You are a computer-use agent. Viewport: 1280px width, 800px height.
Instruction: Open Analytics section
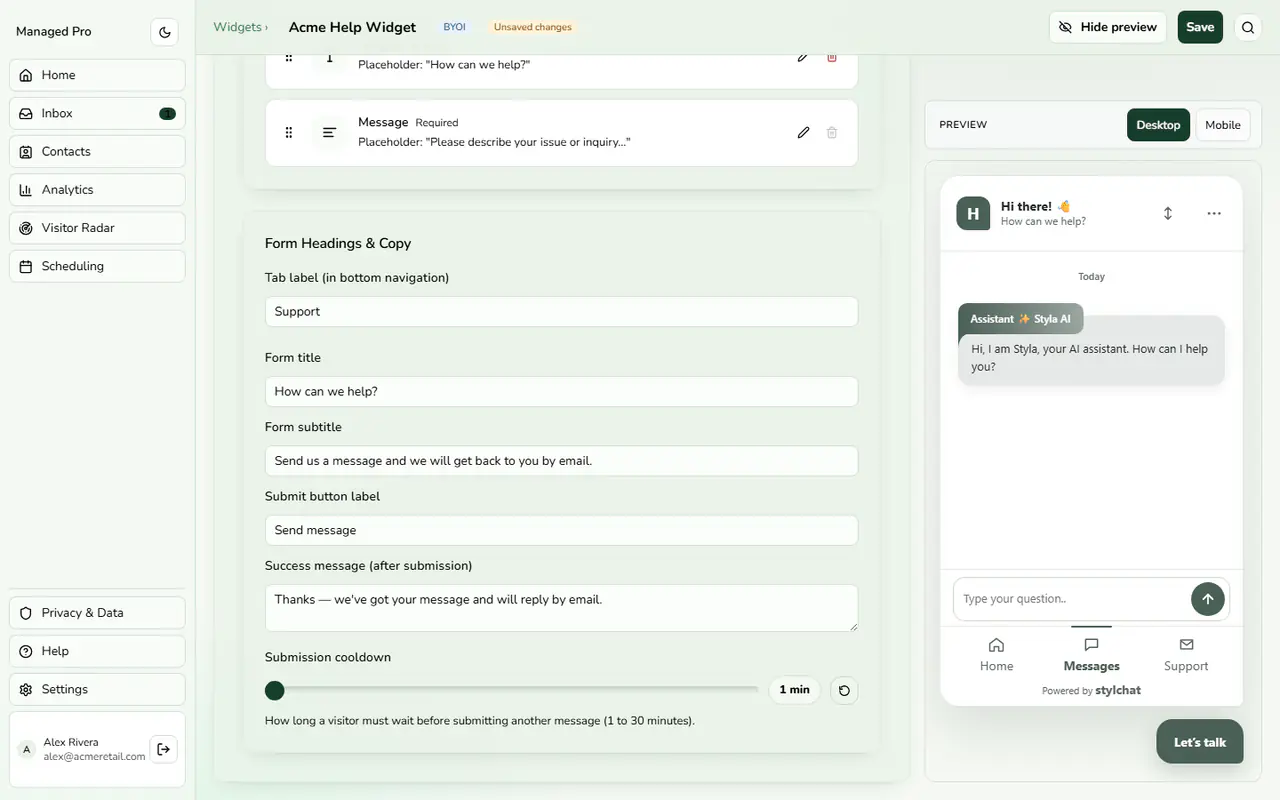(x=97, y=190)
